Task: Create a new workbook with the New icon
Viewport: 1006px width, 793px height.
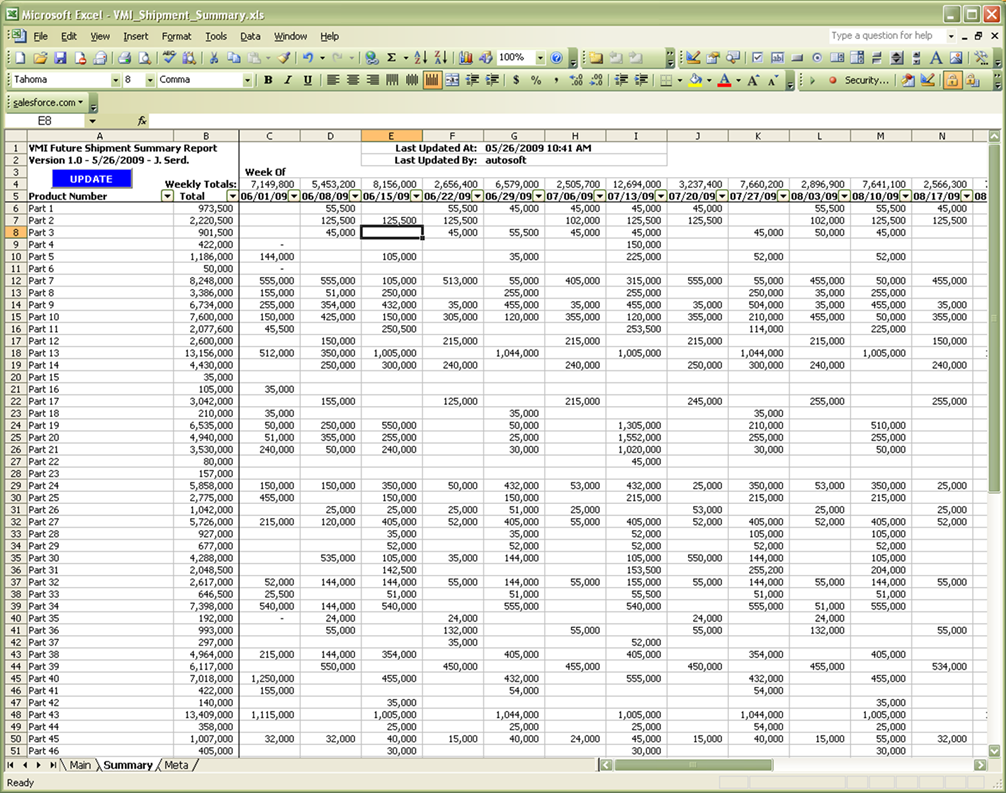Action: click(x=20, y=58)
